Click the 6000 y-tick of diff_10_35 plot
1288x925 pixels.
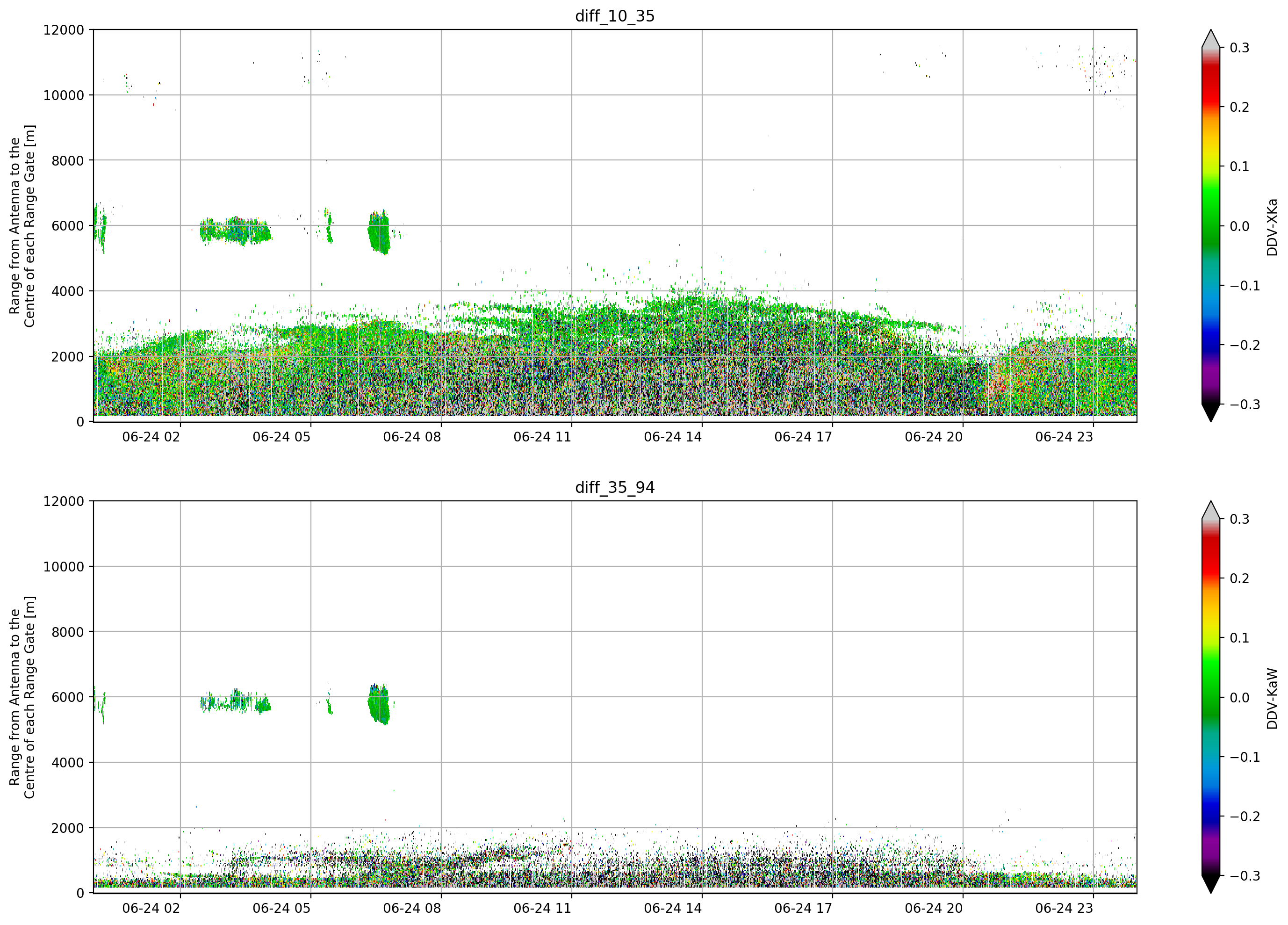[68, 226]
